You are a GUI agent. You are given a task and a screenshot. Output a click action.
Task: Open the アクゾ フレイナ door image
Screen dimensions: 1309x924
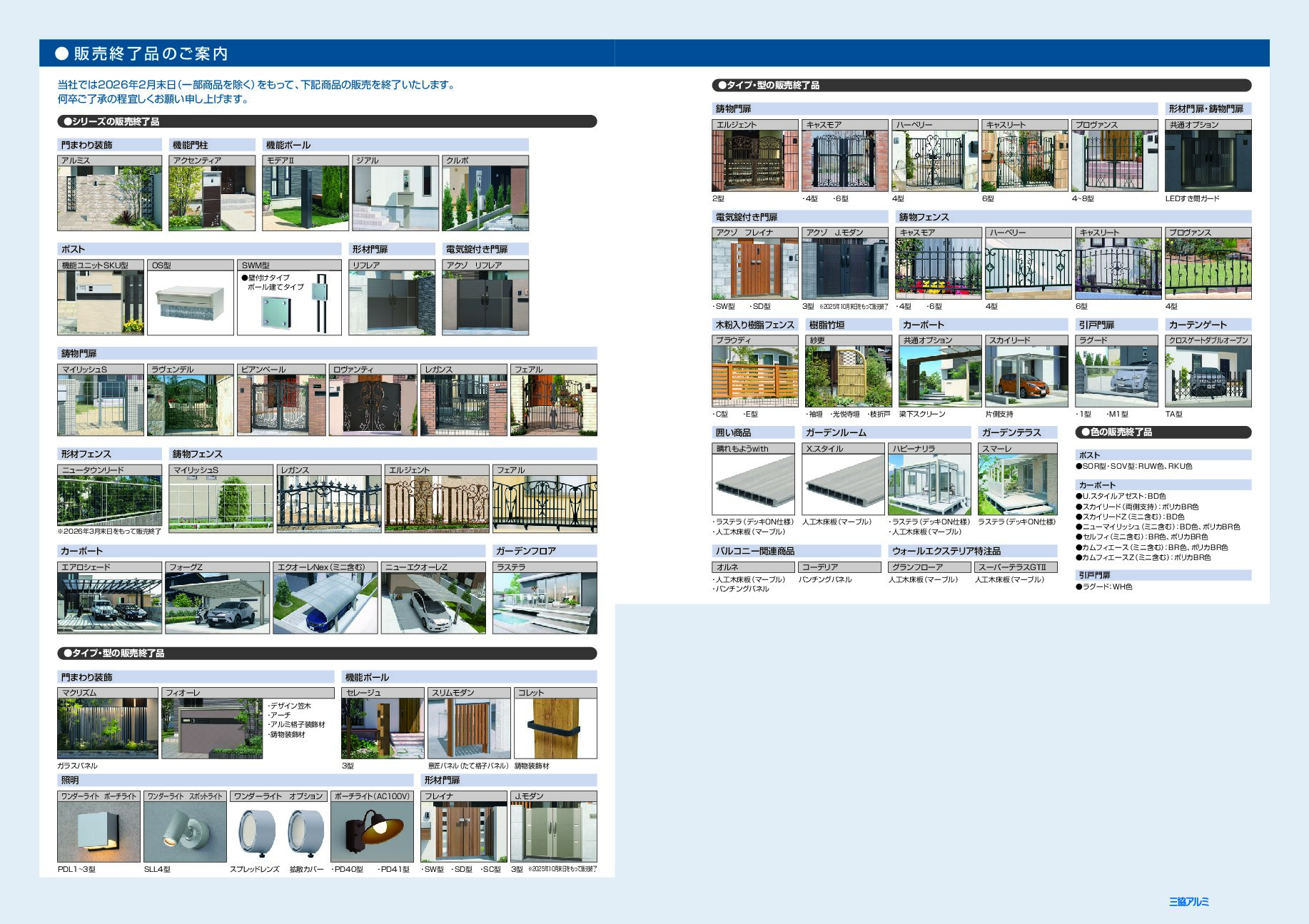tap(754, 268)
